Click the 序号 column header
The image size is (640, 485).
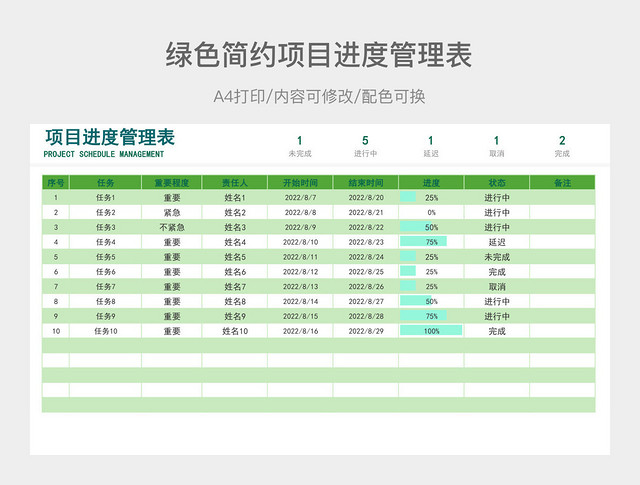click(56, 182)
